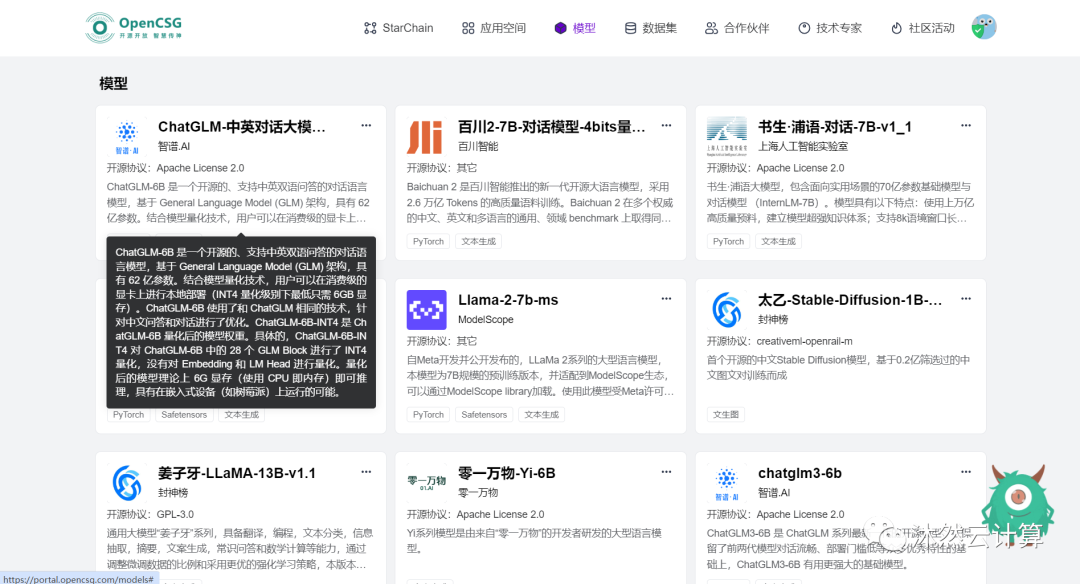Go to the 数据集 section
Screen dimensions: 1080x584
pyautogui.click(x=651, y=28)
